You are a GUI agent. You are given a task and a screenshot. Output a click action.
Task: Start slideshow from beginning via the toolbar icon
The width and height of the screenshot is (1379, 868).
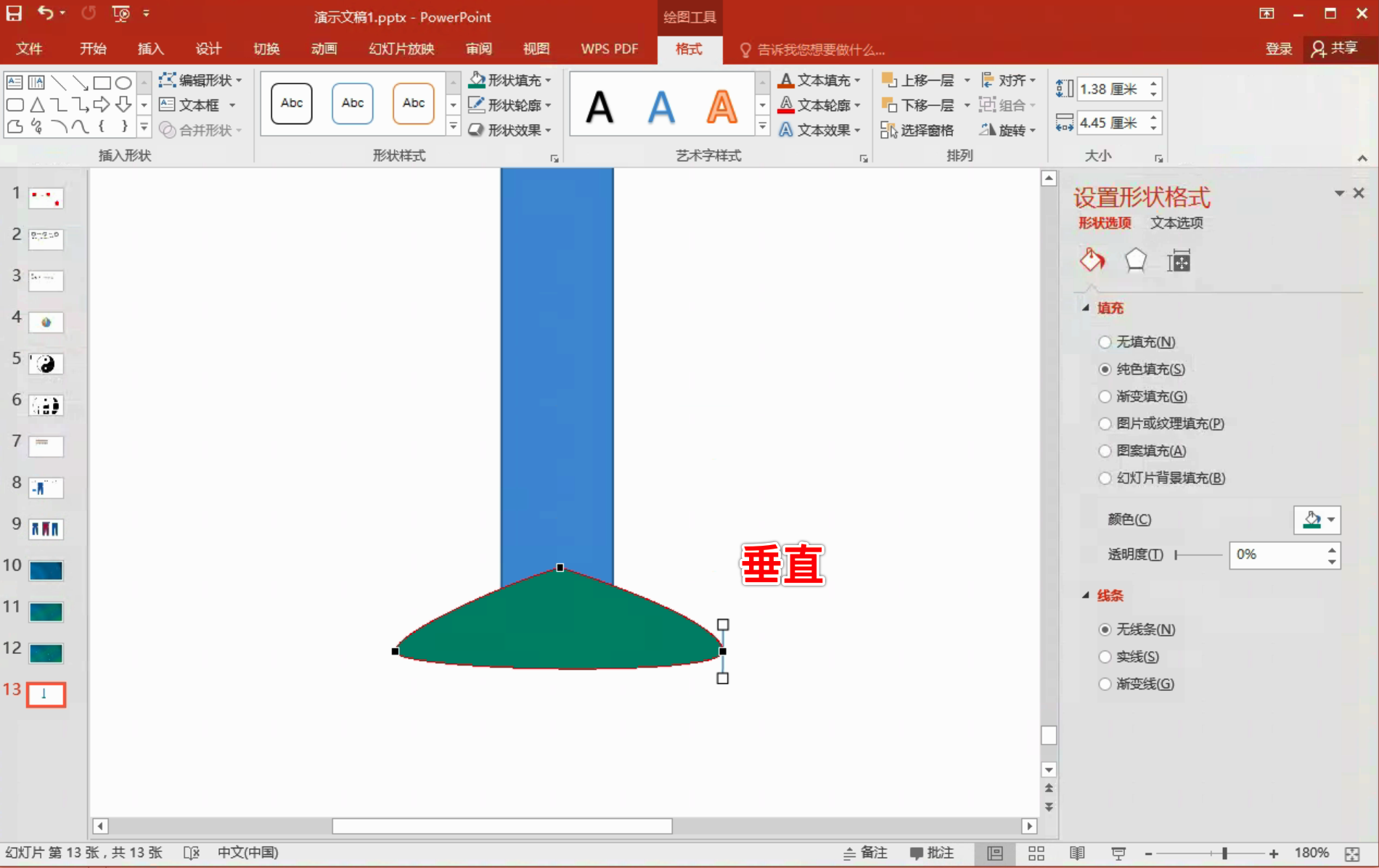coord(121,13)
